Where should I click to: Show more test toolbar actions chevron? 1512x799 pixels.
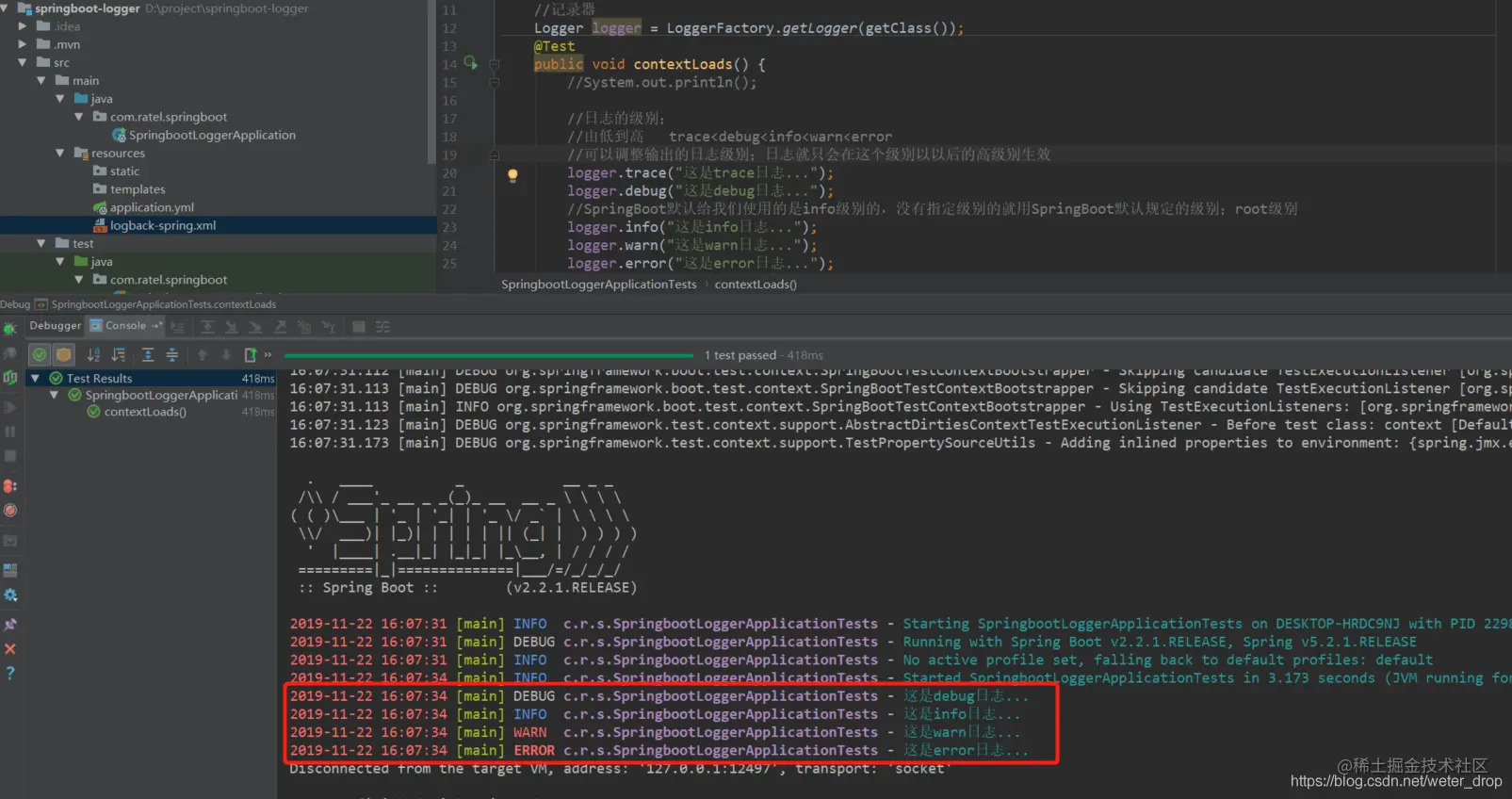point(268,354)
